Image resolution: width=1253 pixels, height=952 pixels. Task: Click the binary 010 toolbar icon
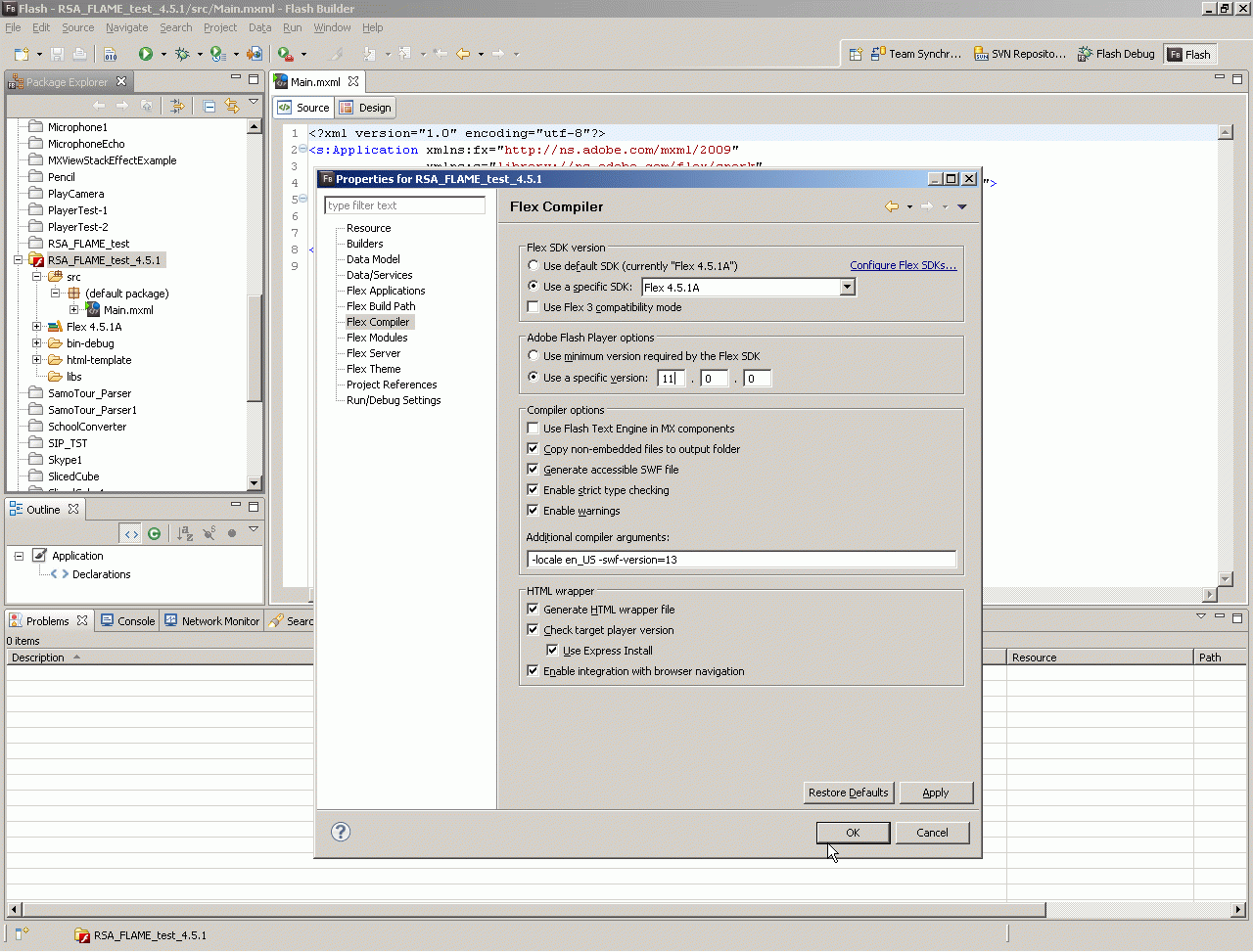(111, 54)
